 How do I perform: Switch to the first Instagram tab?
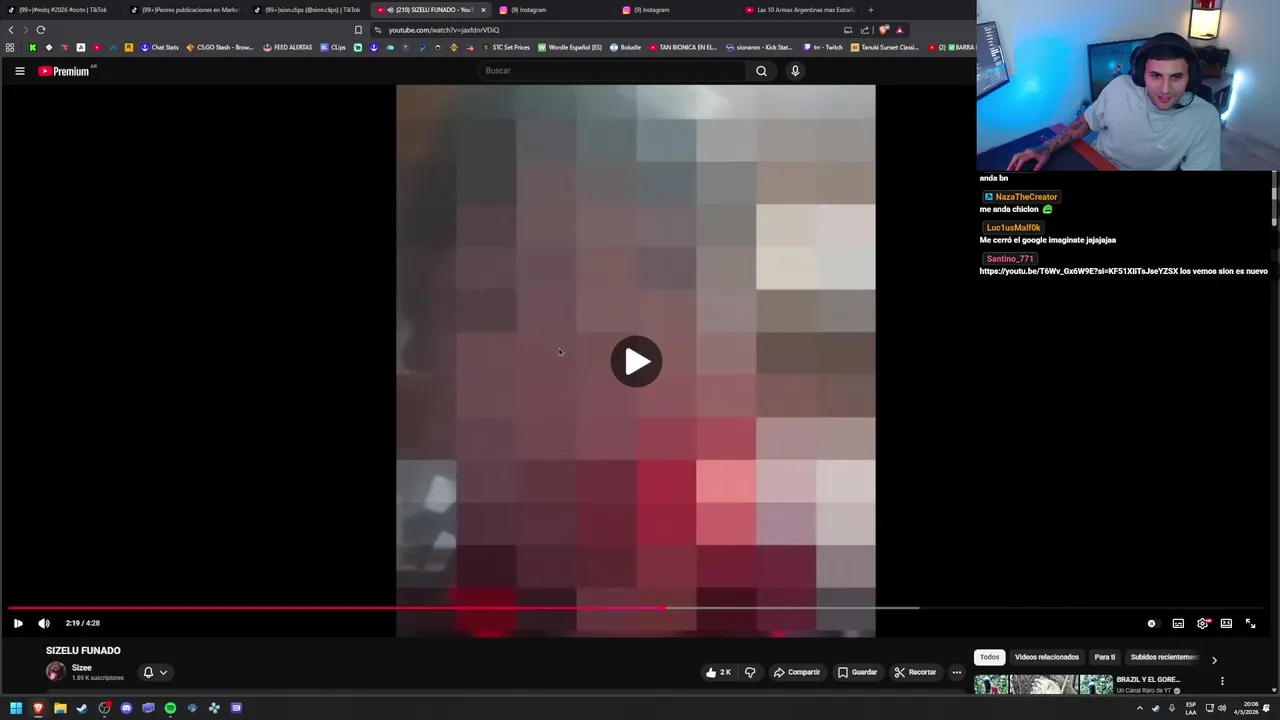click(553, 10)
